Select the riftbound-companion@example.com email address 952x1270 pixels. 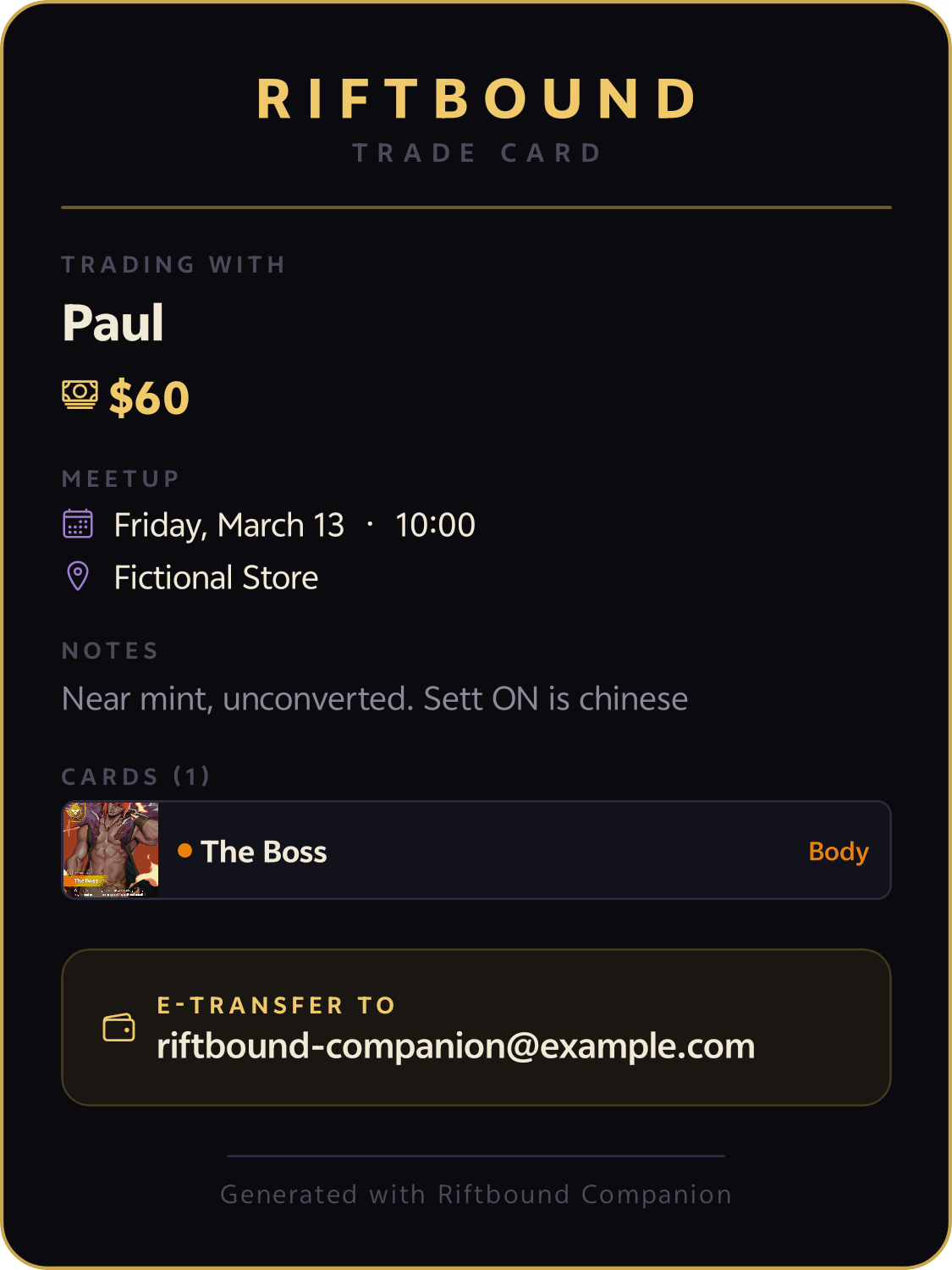coord(455,1046)
